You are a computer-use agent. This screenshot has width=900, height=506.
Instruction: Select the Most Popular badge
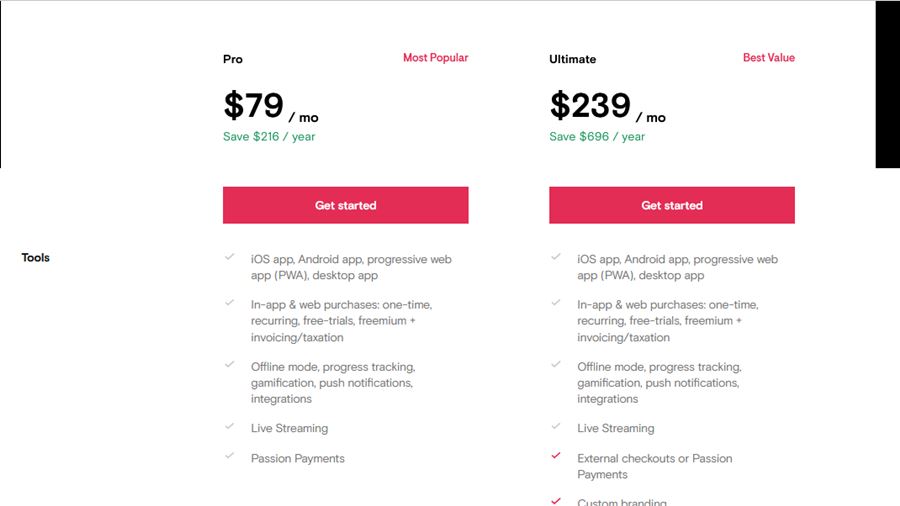tap(435, 58)
